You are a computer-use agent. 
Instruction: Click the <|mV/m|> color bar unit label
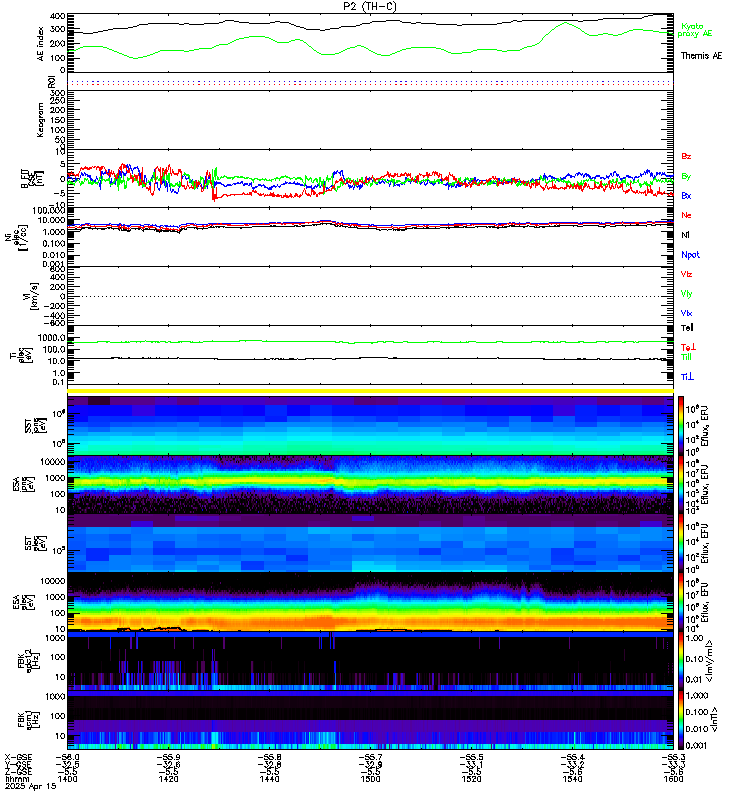[710, 661]
